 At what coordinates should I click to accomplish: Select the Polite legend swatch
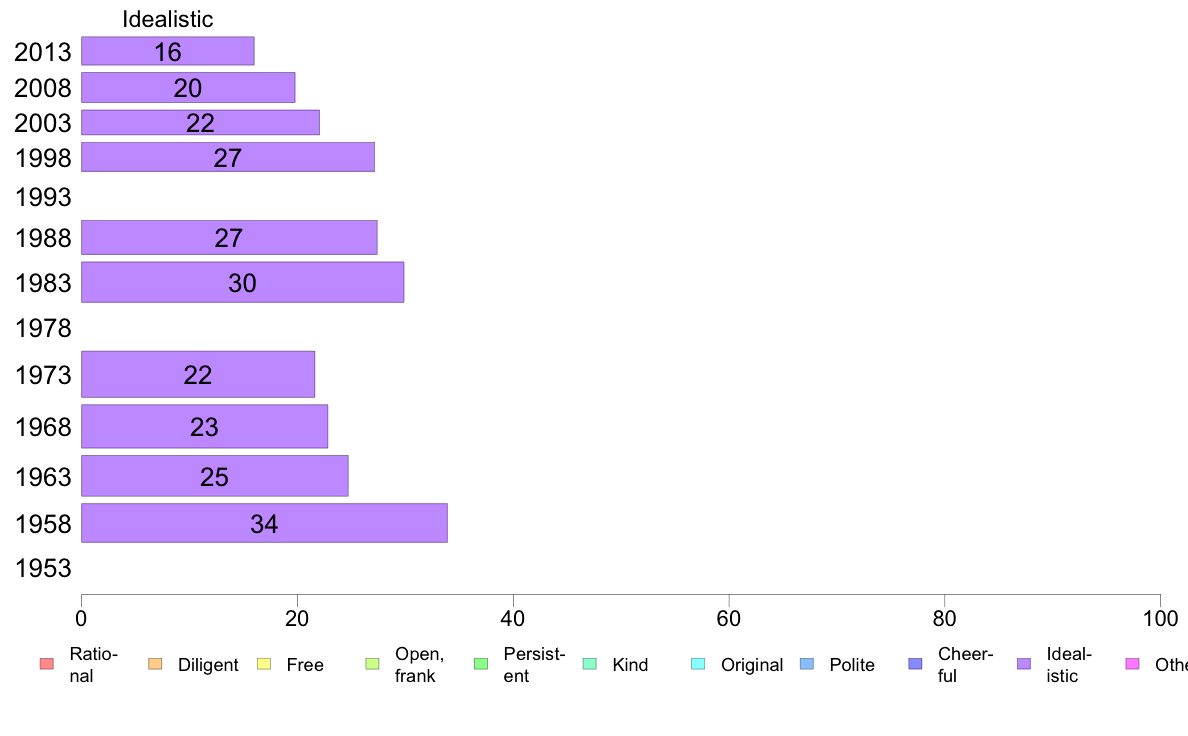[807, 664]
